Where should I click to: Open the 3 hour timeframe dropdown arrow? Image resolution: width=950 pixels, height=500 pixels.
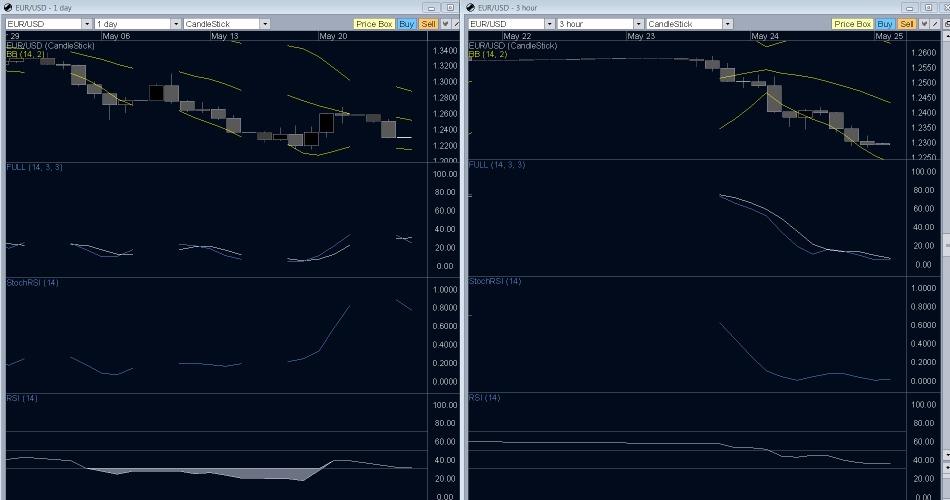[x=639, y=24]
